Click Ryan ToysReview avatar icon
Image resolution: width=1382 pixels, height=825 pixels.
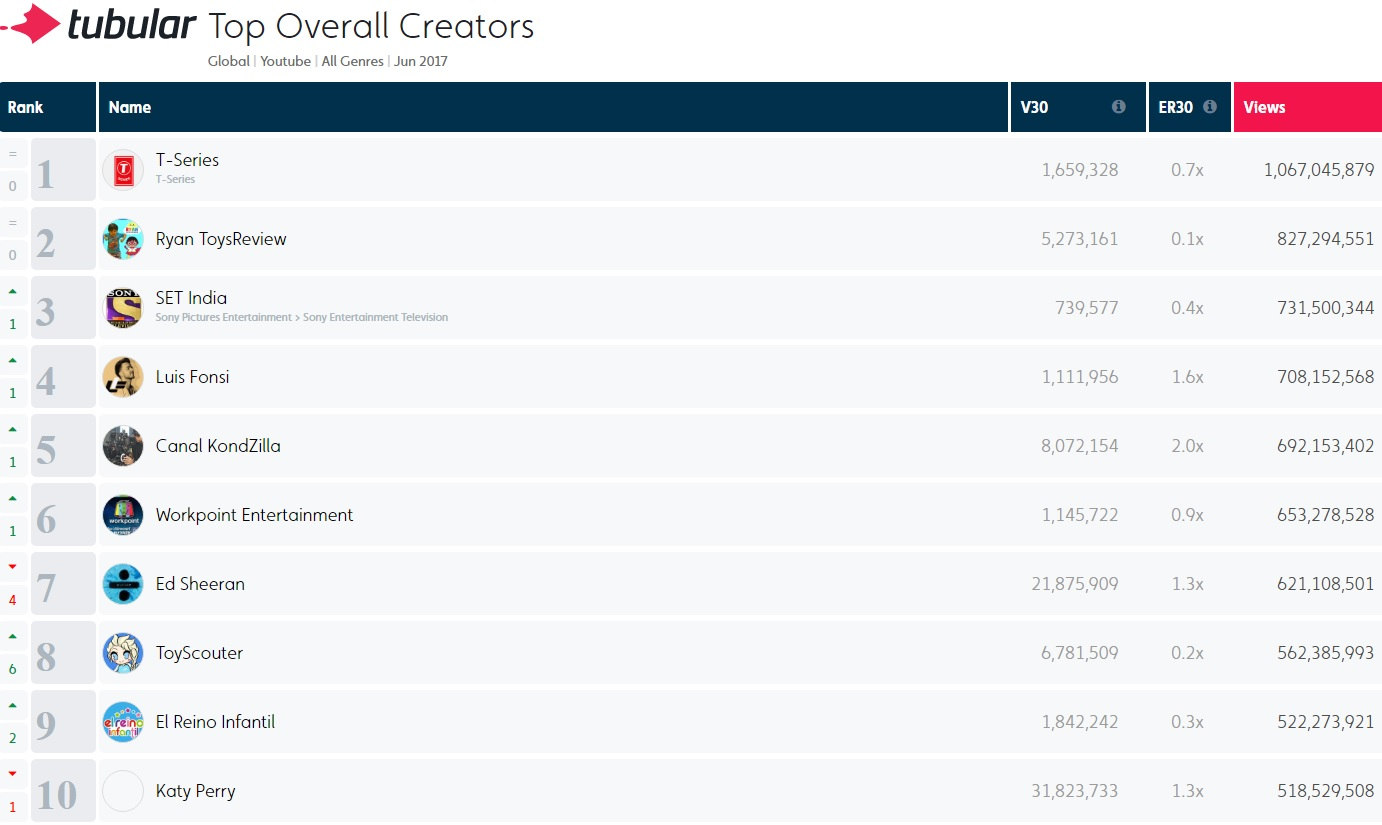(x=123, y=239)
